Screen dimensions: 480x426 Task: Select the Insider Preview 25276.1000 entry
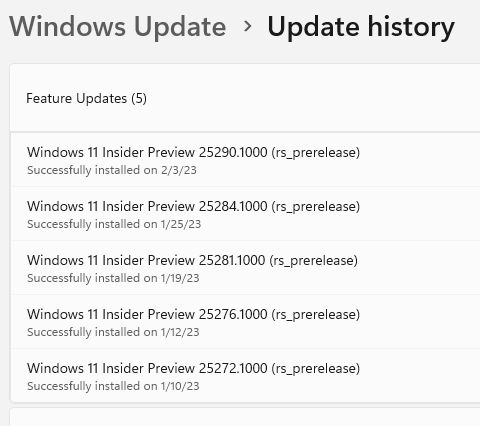(246, 322)
